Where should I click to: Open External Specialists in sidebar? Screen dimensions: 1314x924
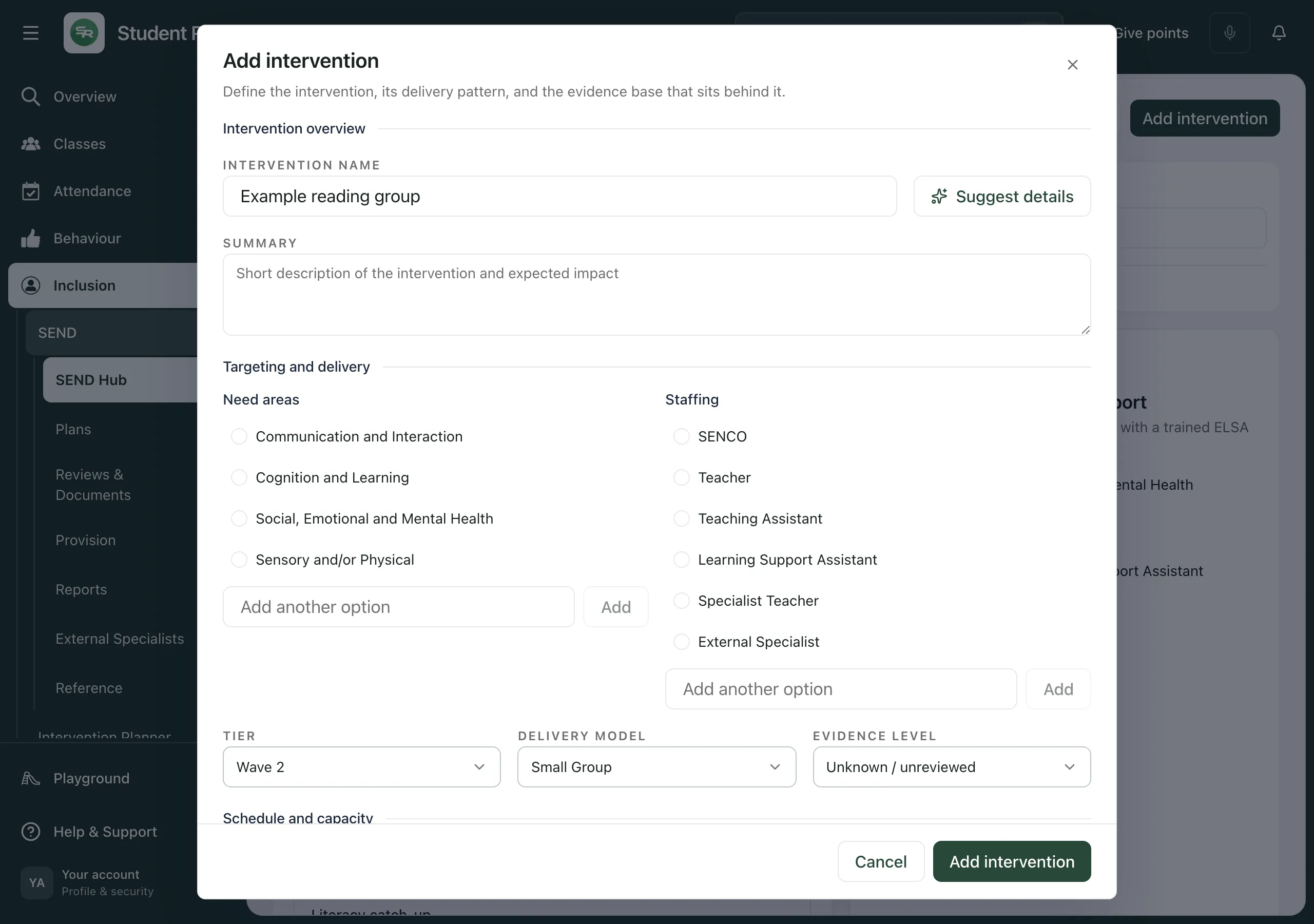pyautogui.click(x=120, y=639)
